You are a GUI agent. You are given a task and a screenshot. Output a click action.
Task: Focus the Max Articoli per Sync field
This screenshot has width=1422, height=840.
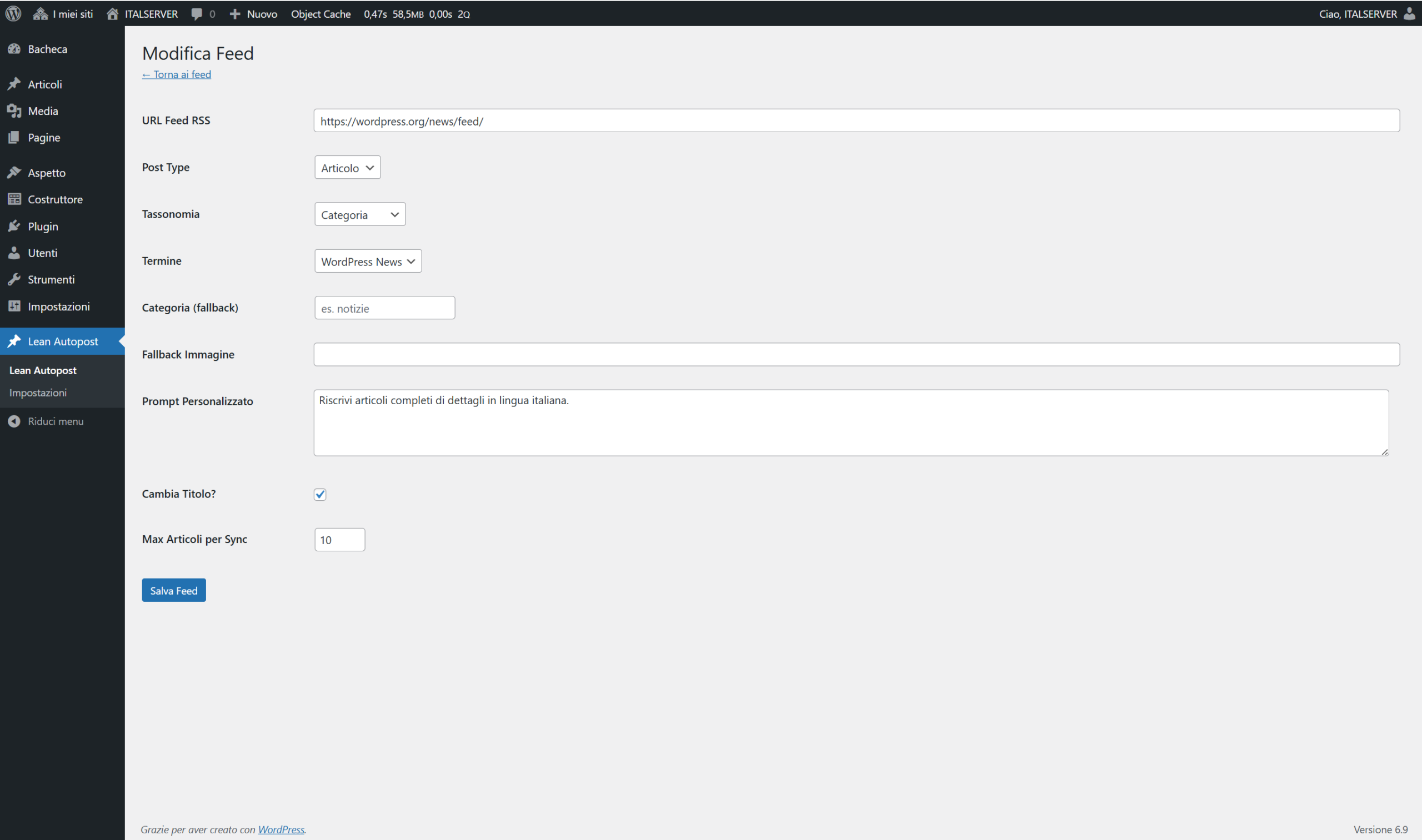pyautogui.click(x=339, y=540)
